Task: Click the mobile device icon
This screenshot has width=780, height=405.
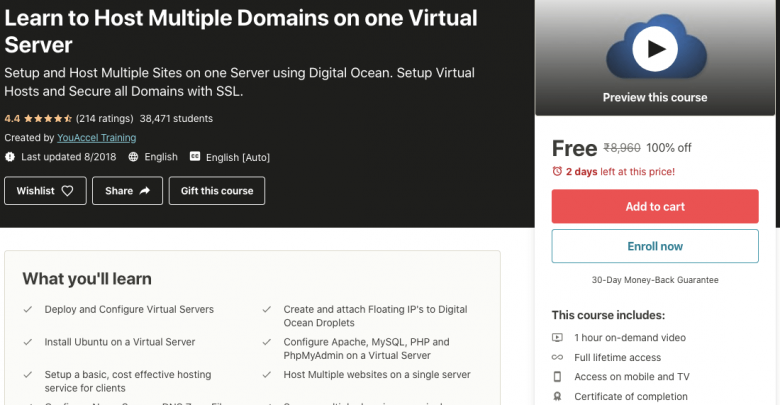Action: coord(557,377)
